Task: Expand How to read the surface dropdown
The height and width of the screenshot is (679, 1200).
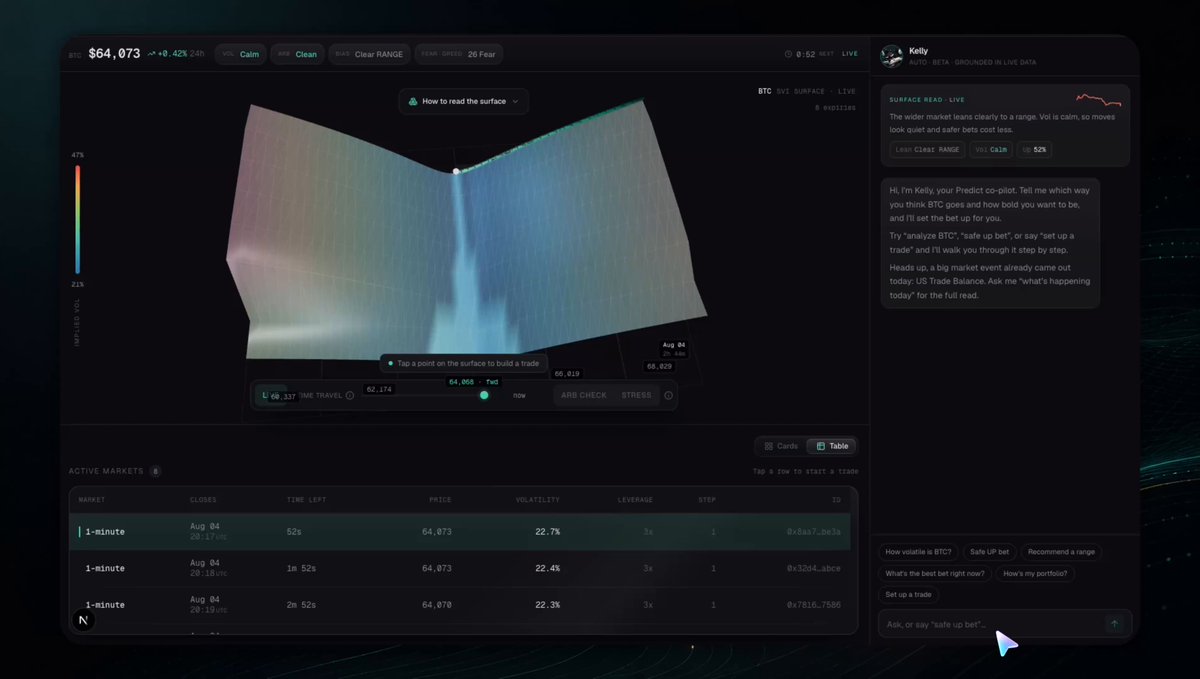Action: (x=464, y=101)
